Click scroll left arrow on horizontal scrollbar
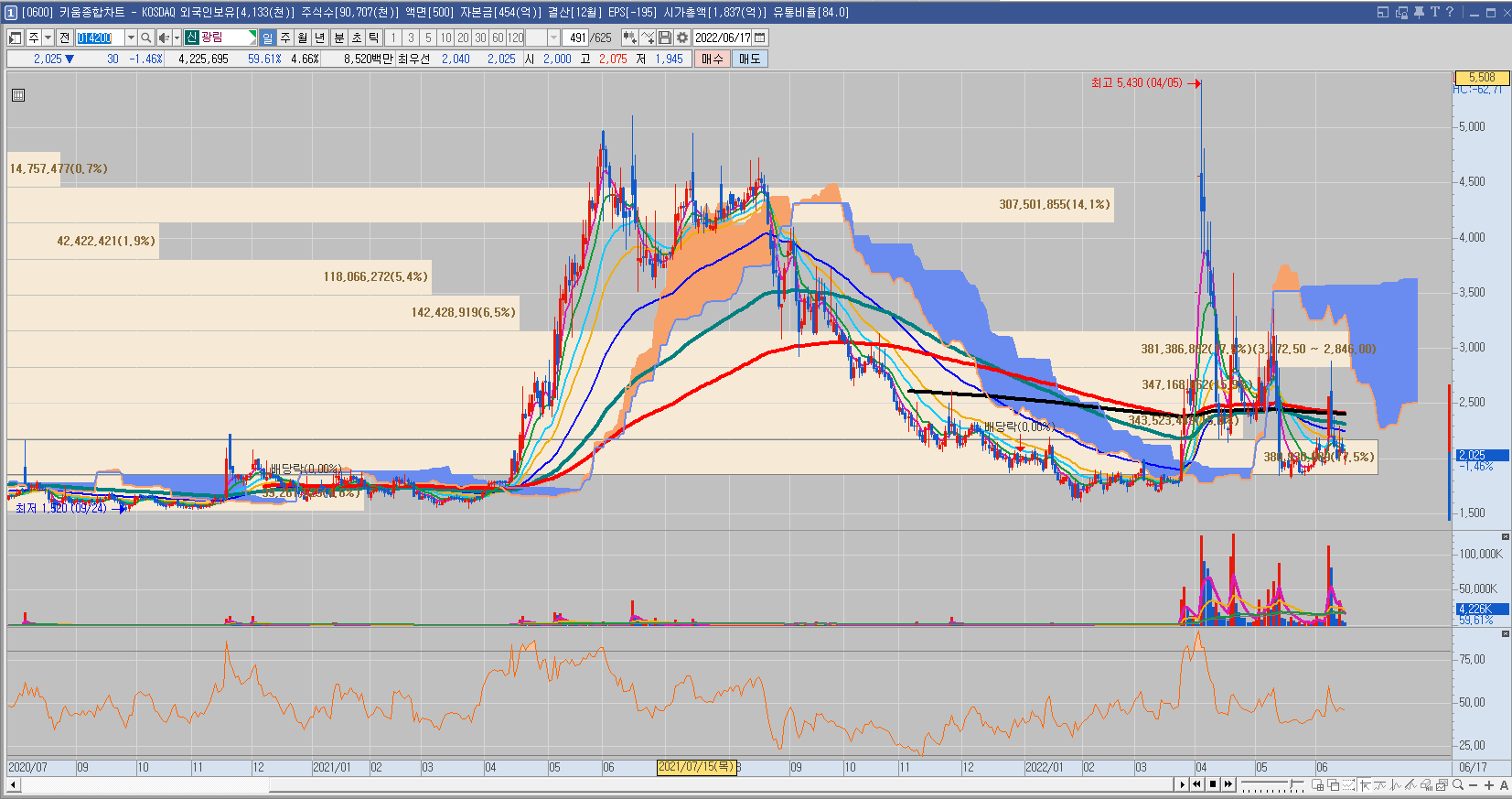1512x799 pixels. [x=13, y=784]
